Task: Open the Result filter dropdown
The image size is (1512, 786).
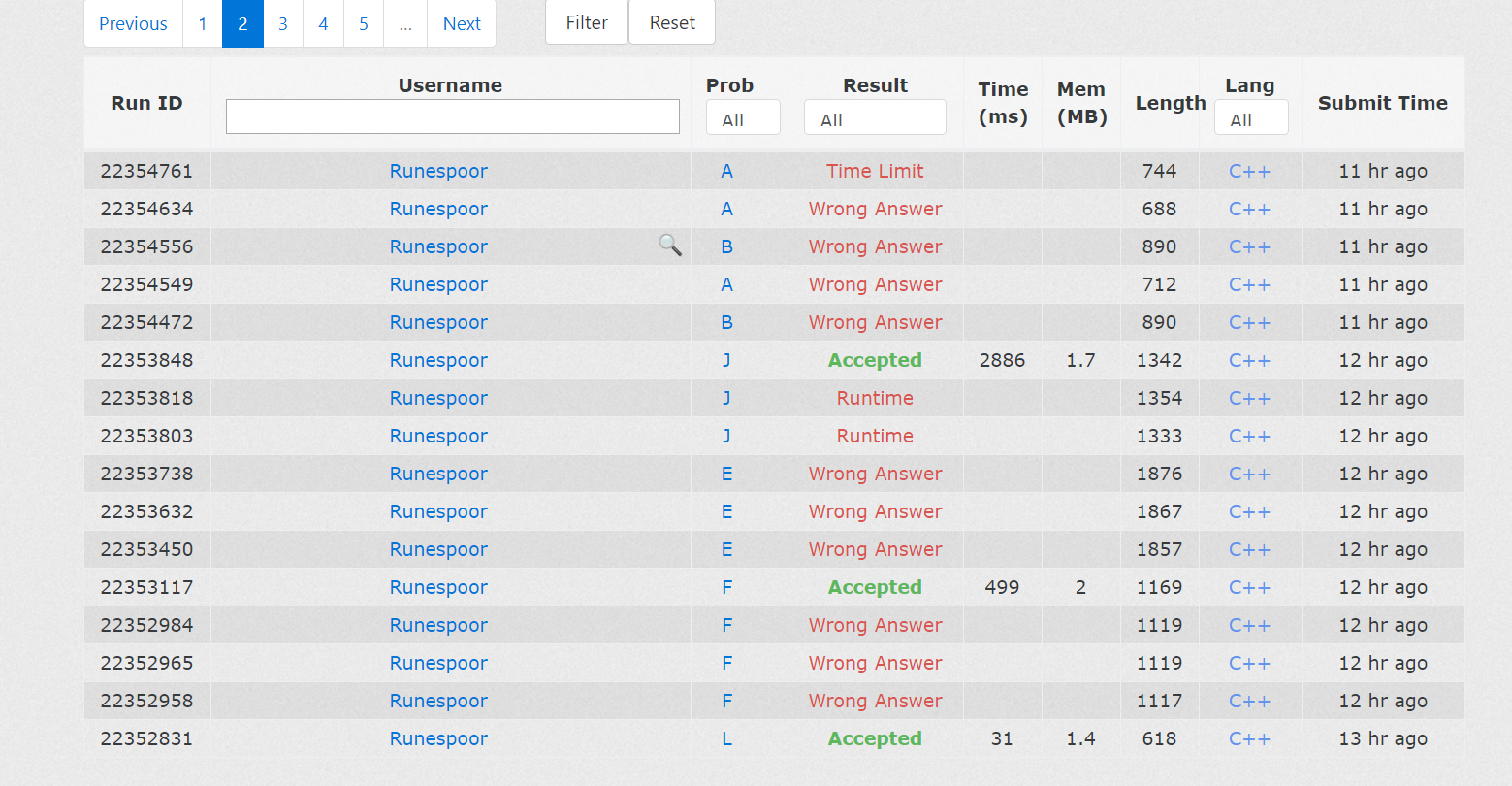Action: pos(874,119)
